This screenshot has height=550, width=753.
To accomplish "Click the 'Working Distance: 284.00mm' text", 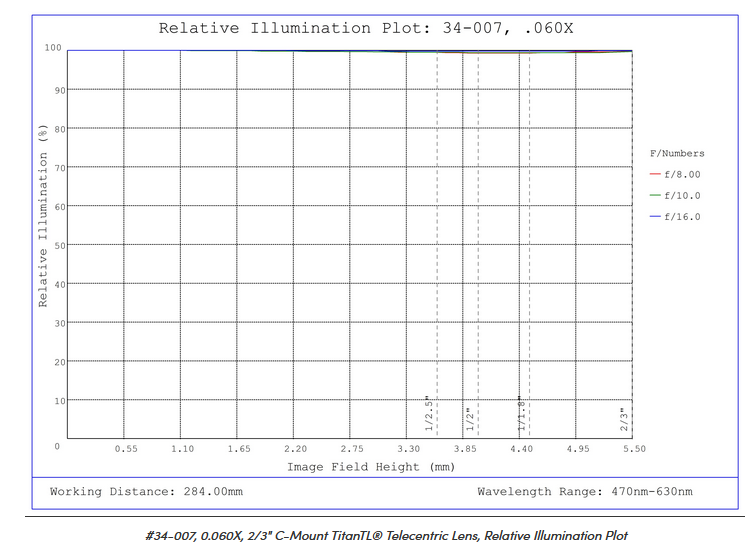I will point(146,492).
